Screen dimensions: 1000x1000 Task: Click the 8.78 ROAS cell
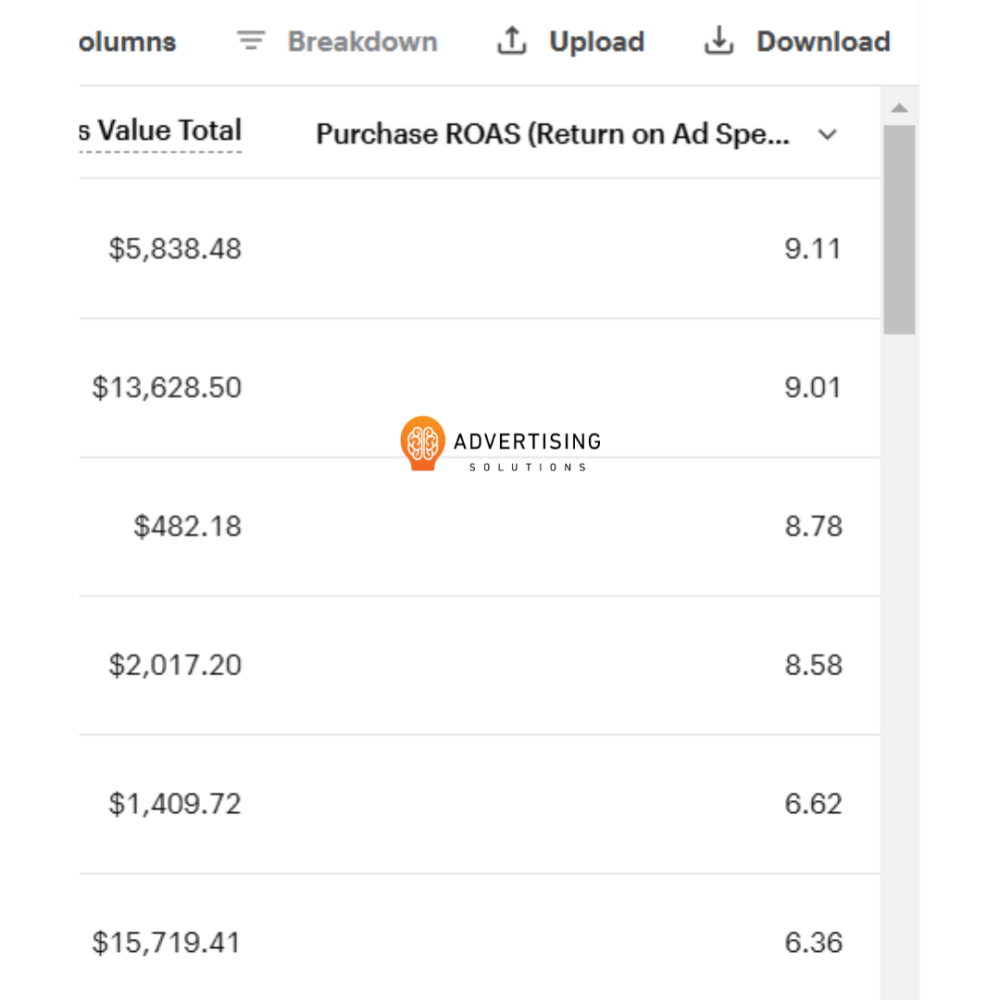[x=813, y=527]
